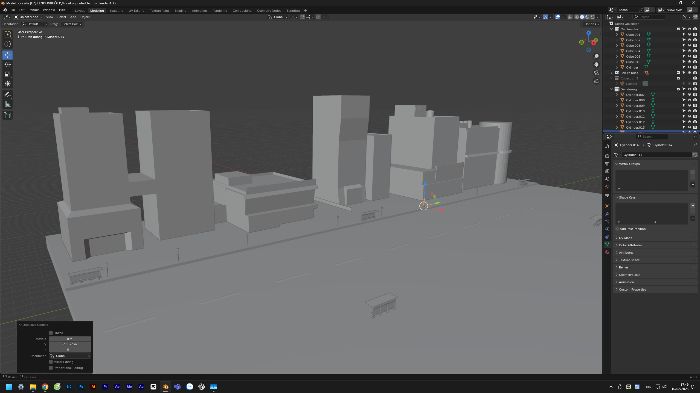Viewport: 700px width, 393px height.
Task: Select the Rotate tool
Action: [x=8, y=64]
